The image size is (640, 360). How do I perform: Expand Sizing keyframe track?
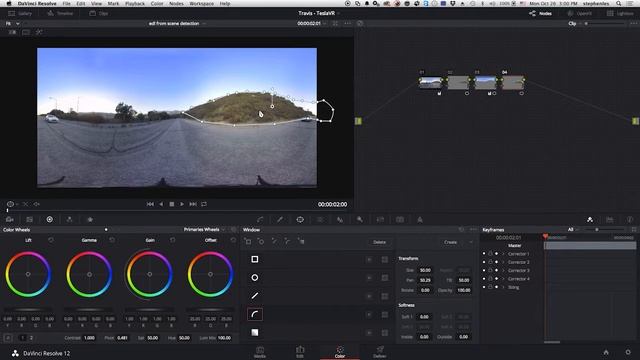coord(503,287)
